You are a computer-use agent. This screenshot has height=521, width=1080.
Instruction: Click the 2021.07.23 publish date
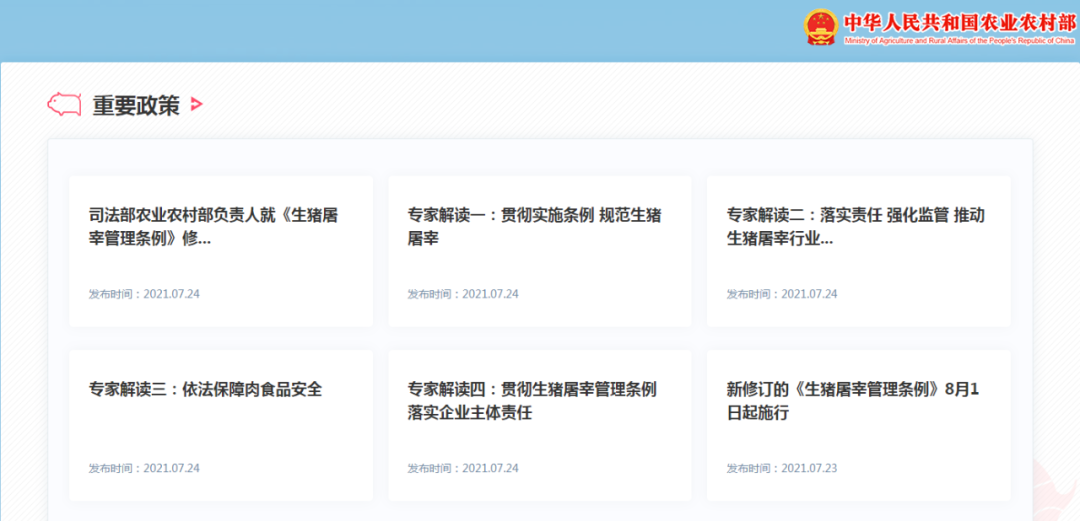(782, 468)
